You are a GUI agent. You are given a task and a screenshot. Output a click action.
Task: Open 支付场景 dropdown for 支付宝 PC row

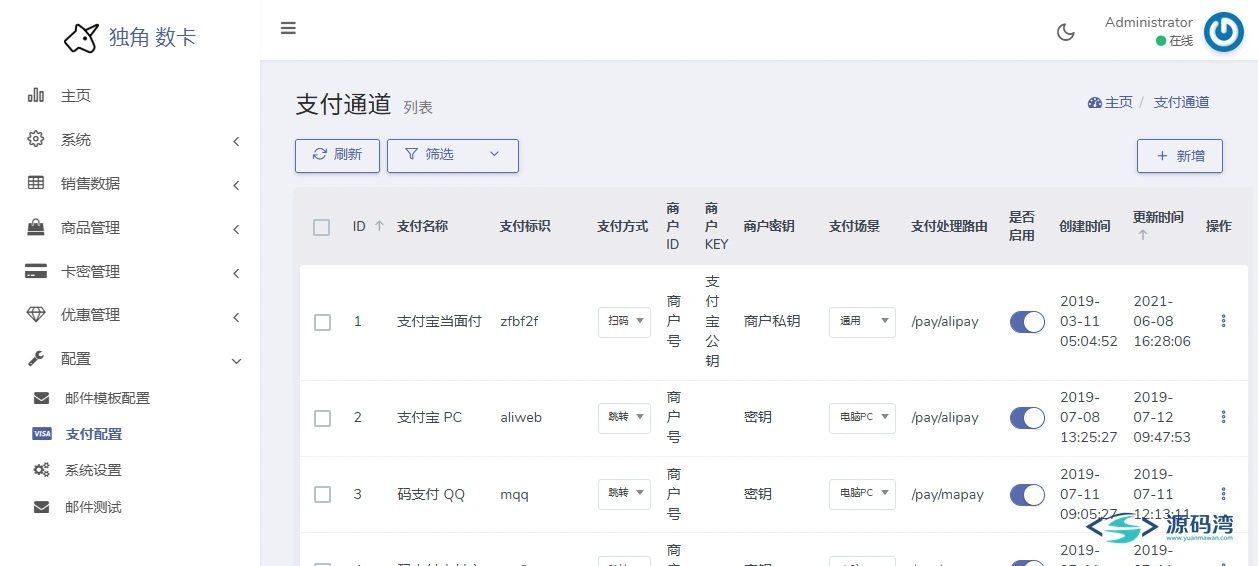tap(862, 417)
